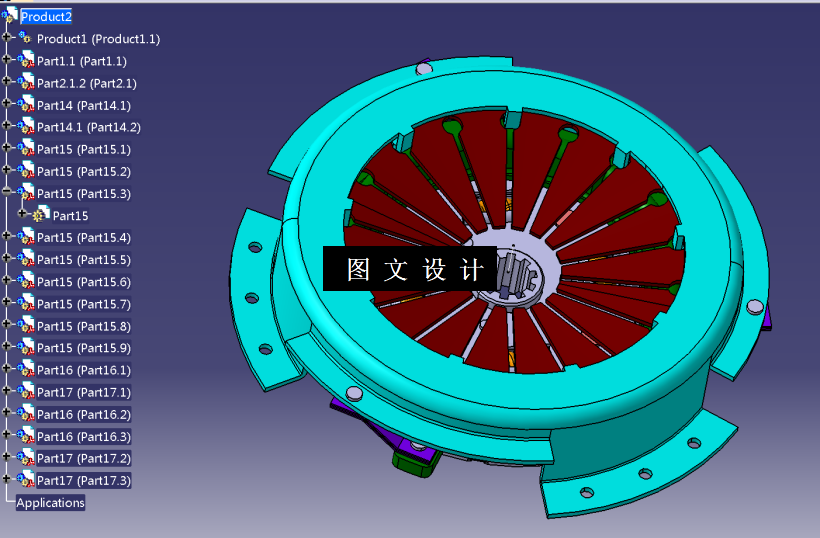Select the Part15 (Part15.8) label
This screenshot has width=820, height=538.
tap(84, 326)
